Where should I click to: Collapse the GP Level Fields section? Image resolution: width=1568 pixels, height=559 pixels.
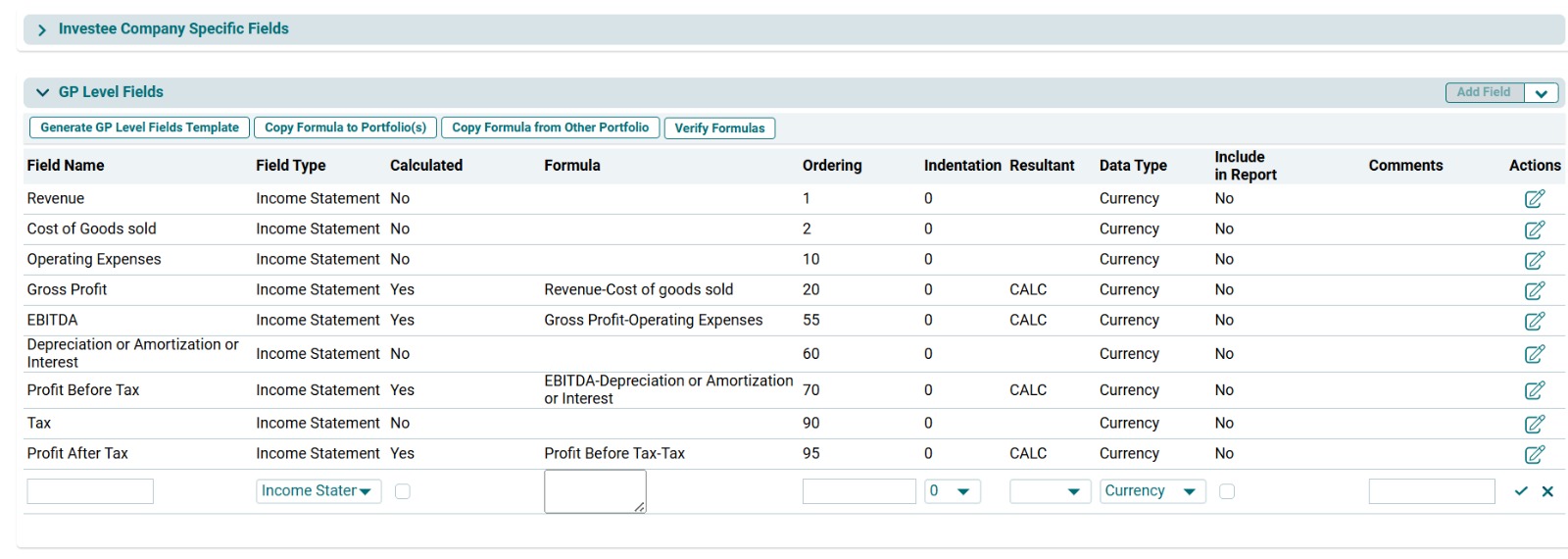[x=42, y=92]
